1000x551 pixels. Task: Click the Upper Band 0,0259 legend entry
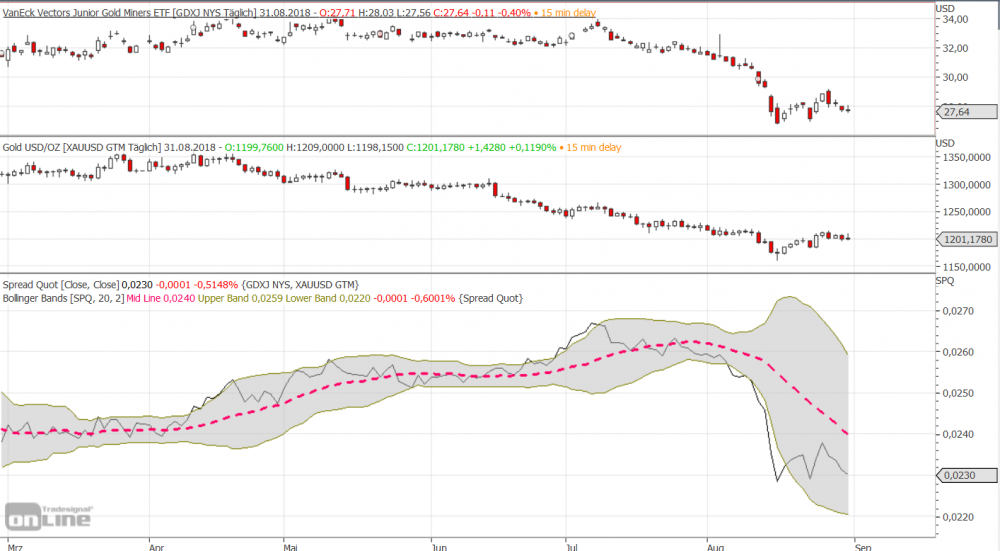[x=240, y=298]
